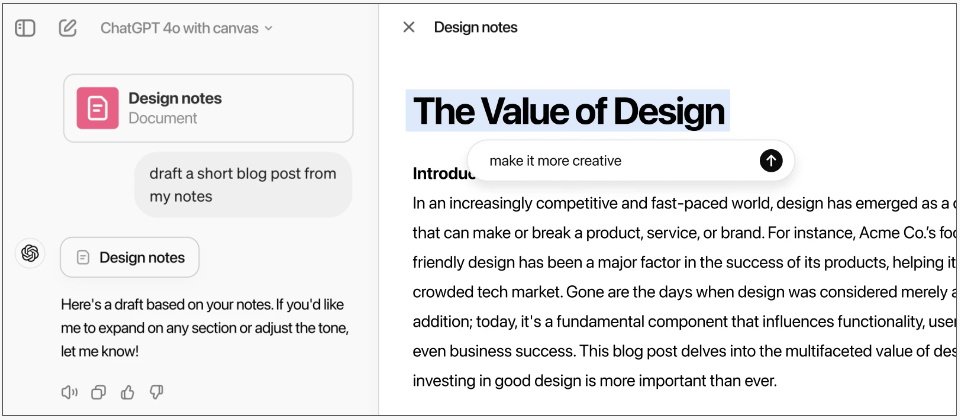The image size is (960, 420).
Task: Open the Design notes document card
Action: click(x=208, y=108)
